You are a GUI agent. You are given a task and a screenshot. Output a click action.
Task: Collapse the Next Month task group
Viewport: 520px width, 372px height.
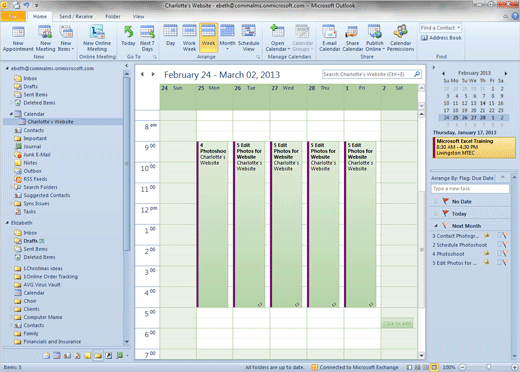[436, 226]
